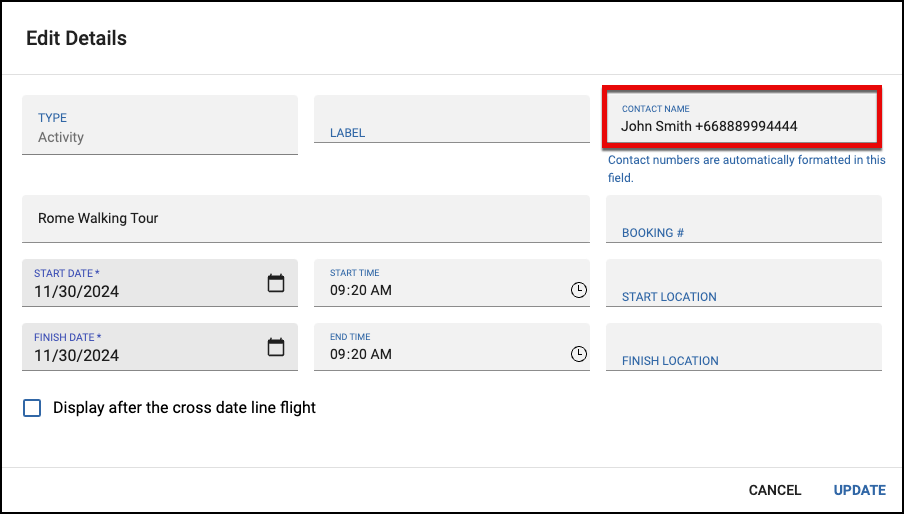Image resolution: width=904 pixels, height=514 pixels.
Task: Open the Start Date calendar picker icon
Action: [x=276, y=283]
